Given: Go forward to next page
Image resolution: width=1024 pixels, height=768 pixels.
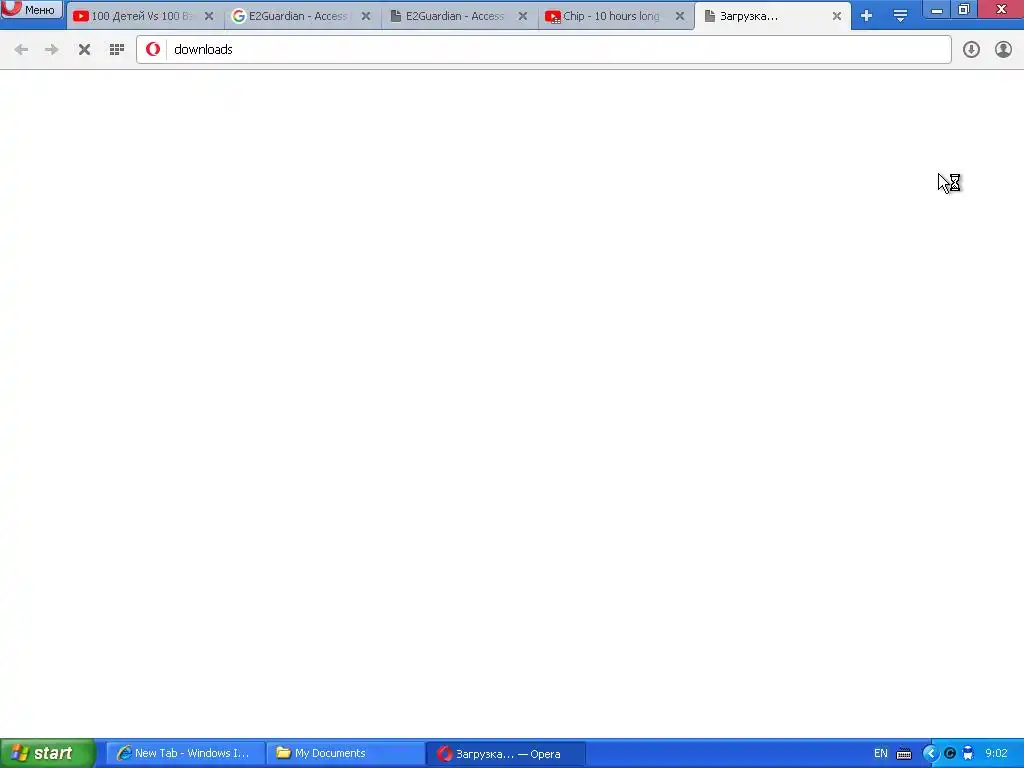Looking at the screenshot, I should point(52,50).
